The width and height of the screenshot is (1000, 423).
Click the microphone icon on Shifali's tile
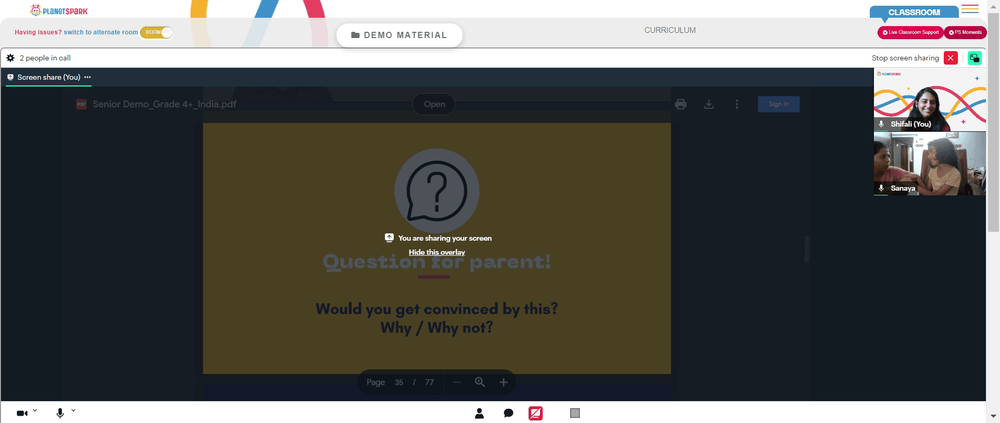pos(881,124)
